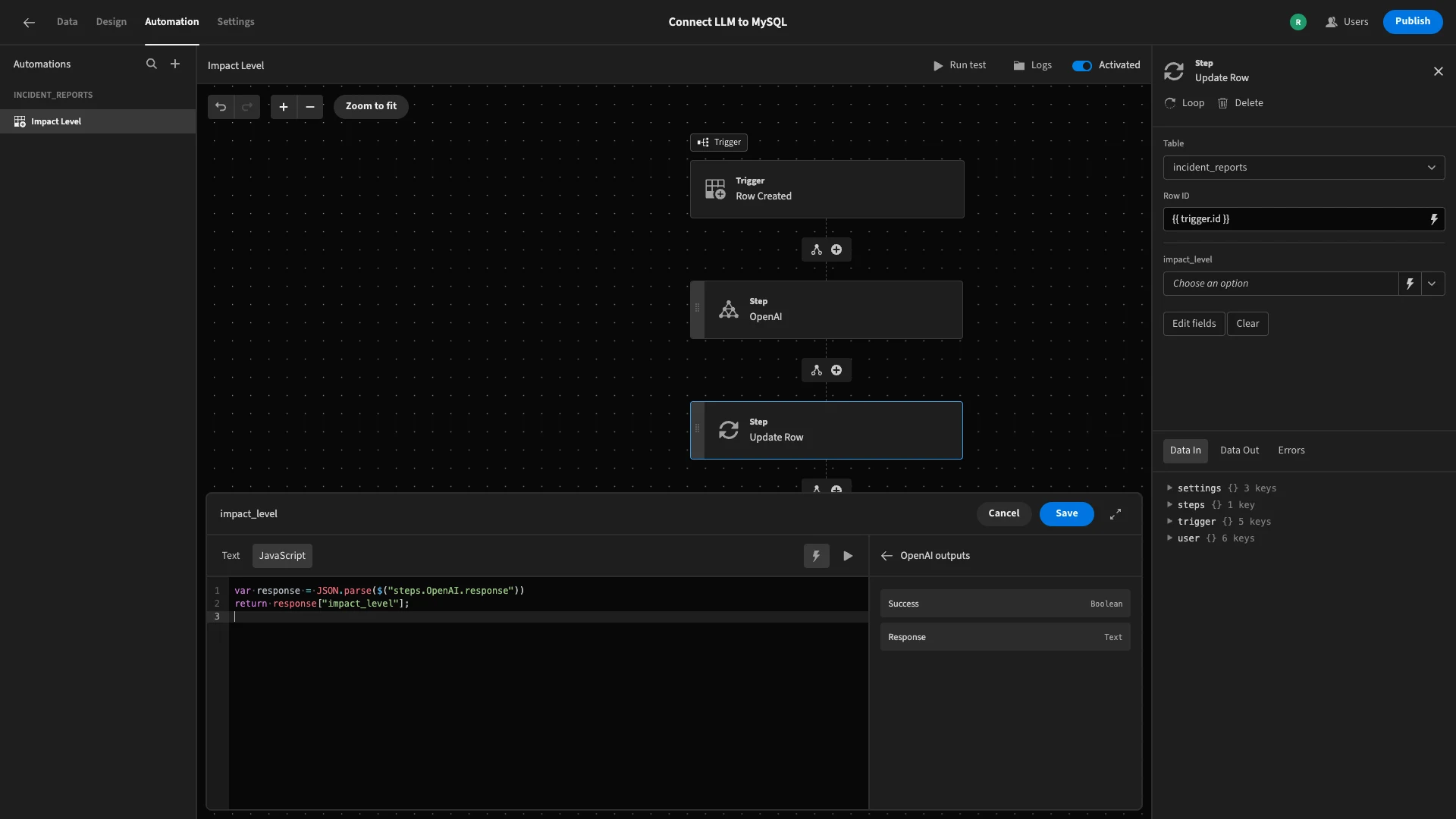Zoom in on the automation canvas

tap(284, 106)
